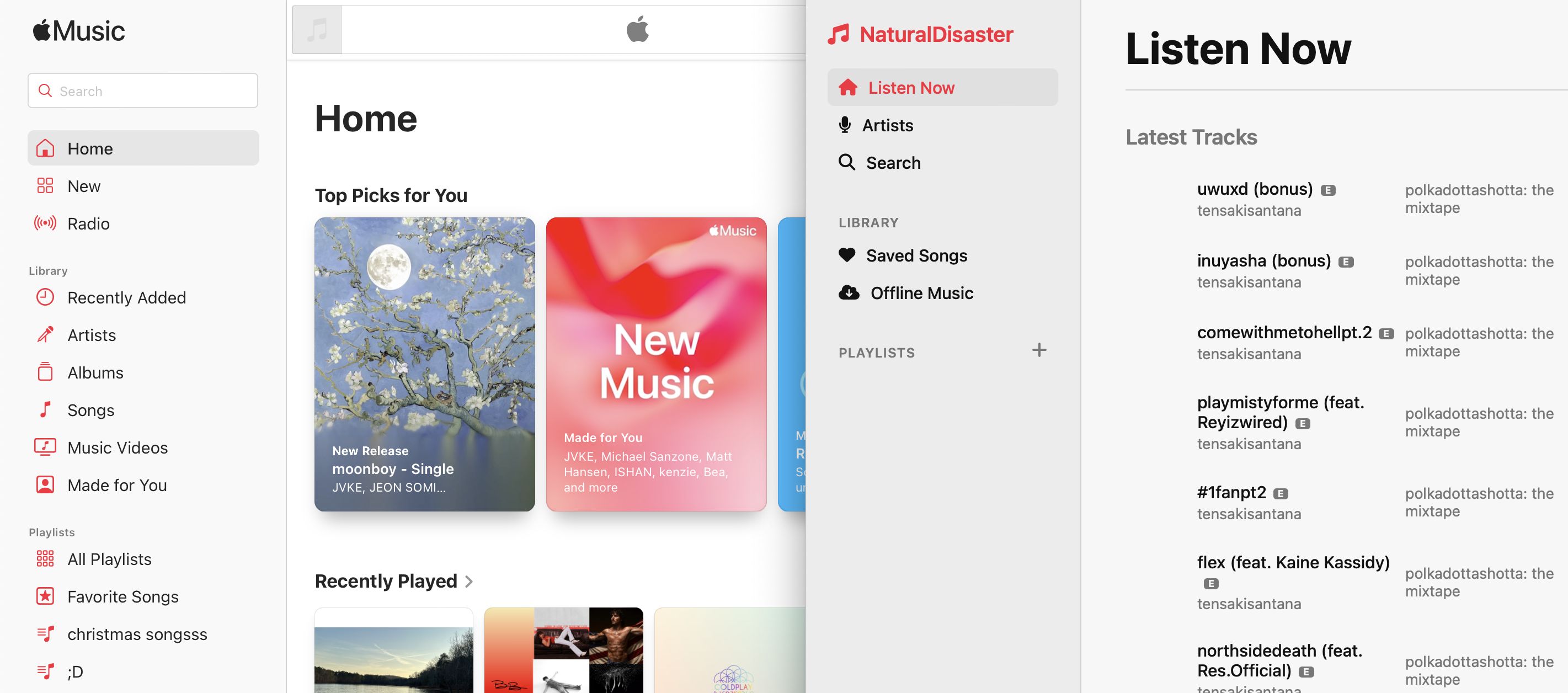The image size is (1568, 693).
Task: Open Offline Music in NaturalDisaster library
Action: coord(942,293)
